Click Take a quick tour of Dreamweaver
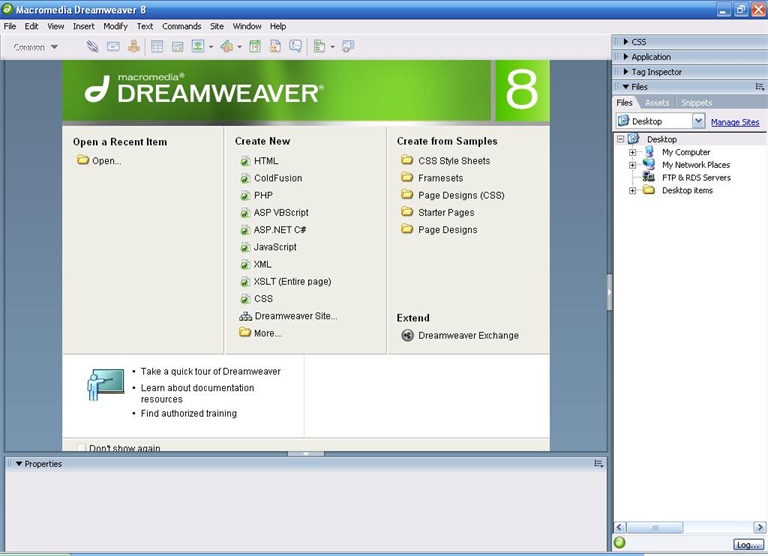 (x=211, y=371)
